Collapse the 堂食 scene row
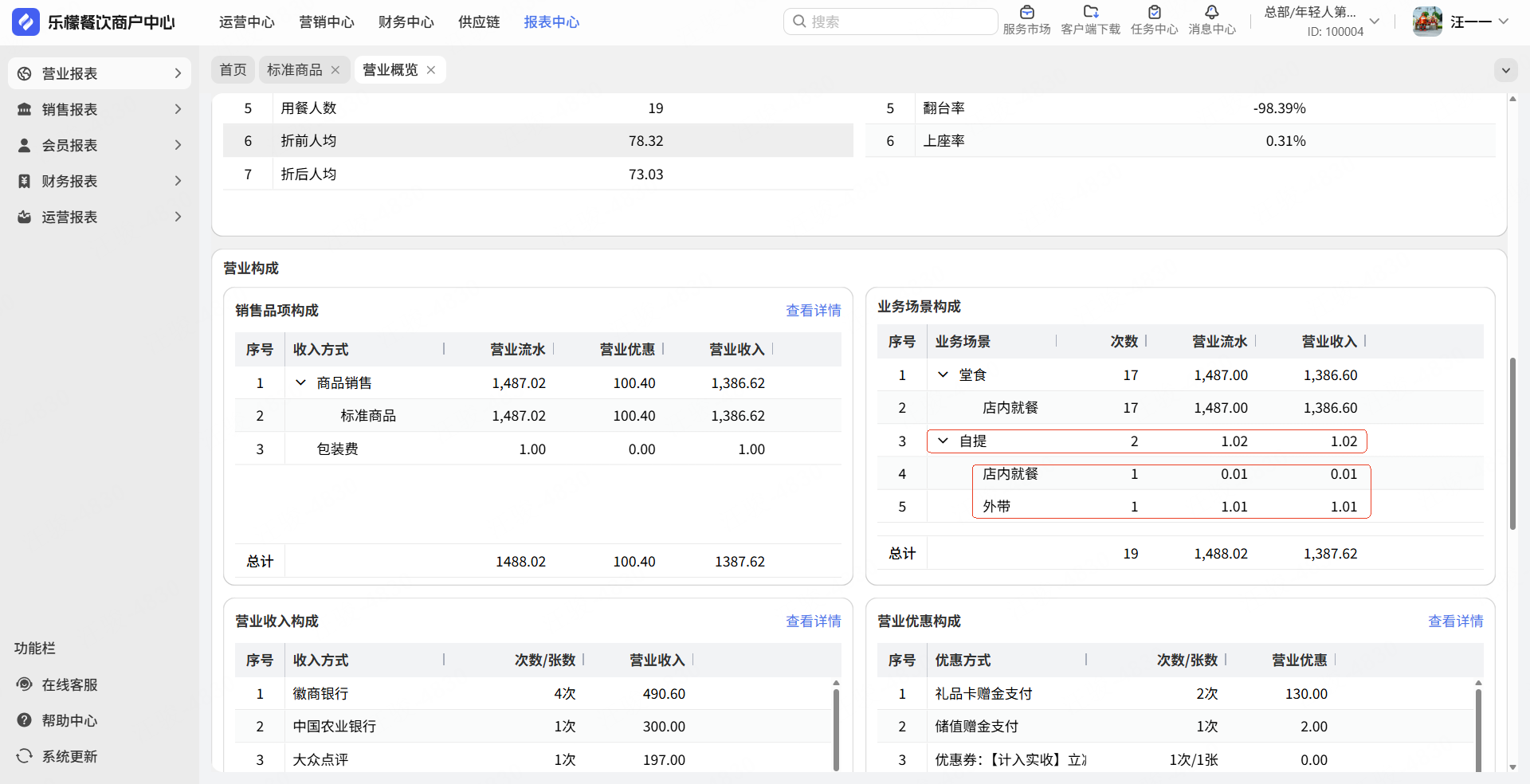 943,374
